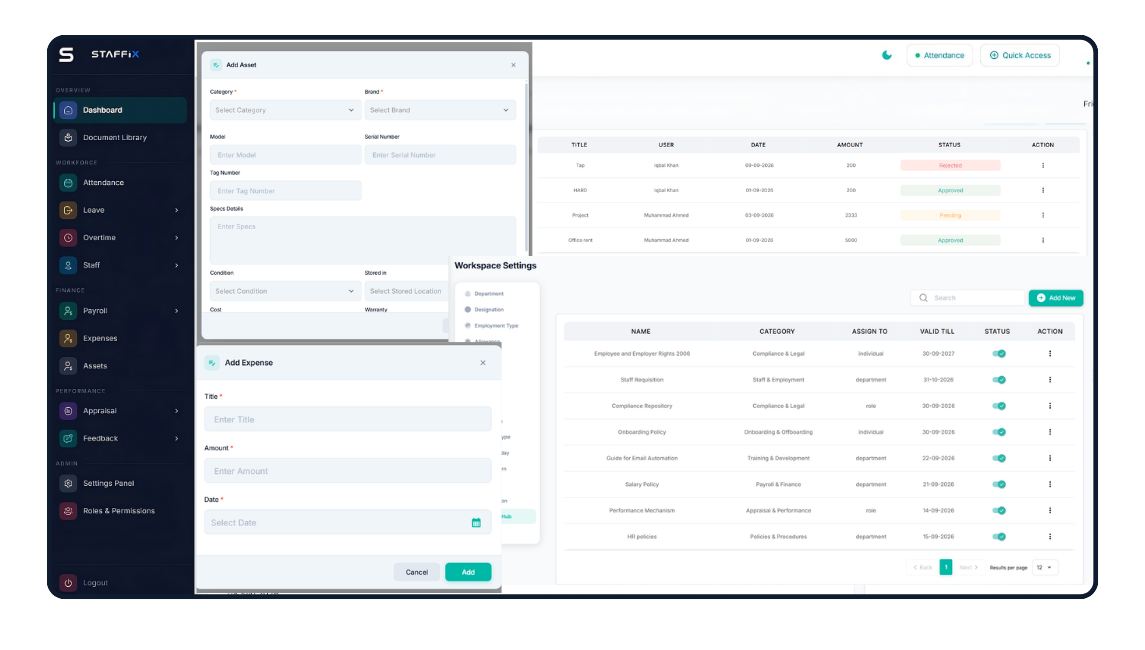Close the Add Expense dialog
1145x650 pixels.
(x=483, y=363)
